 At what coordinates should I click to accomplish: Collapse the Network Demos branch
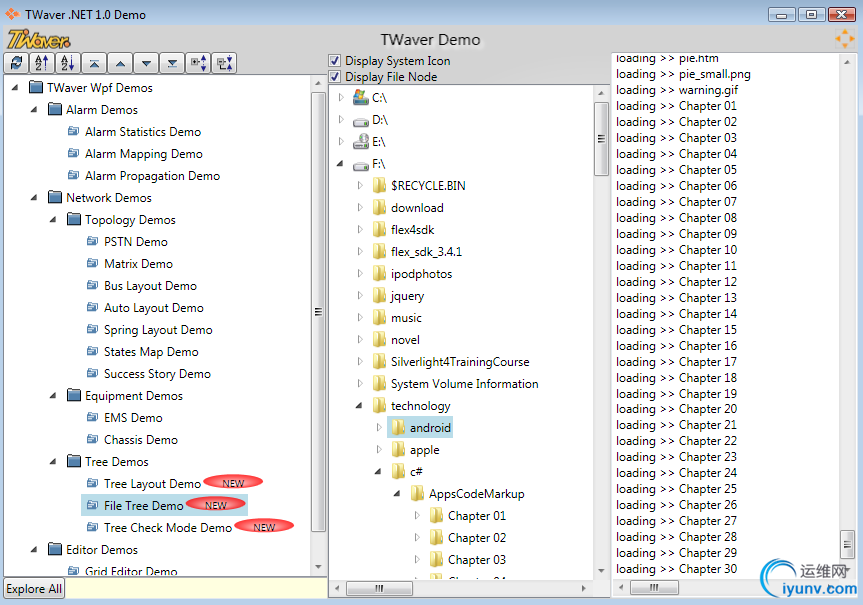click(x=34, y=198)
